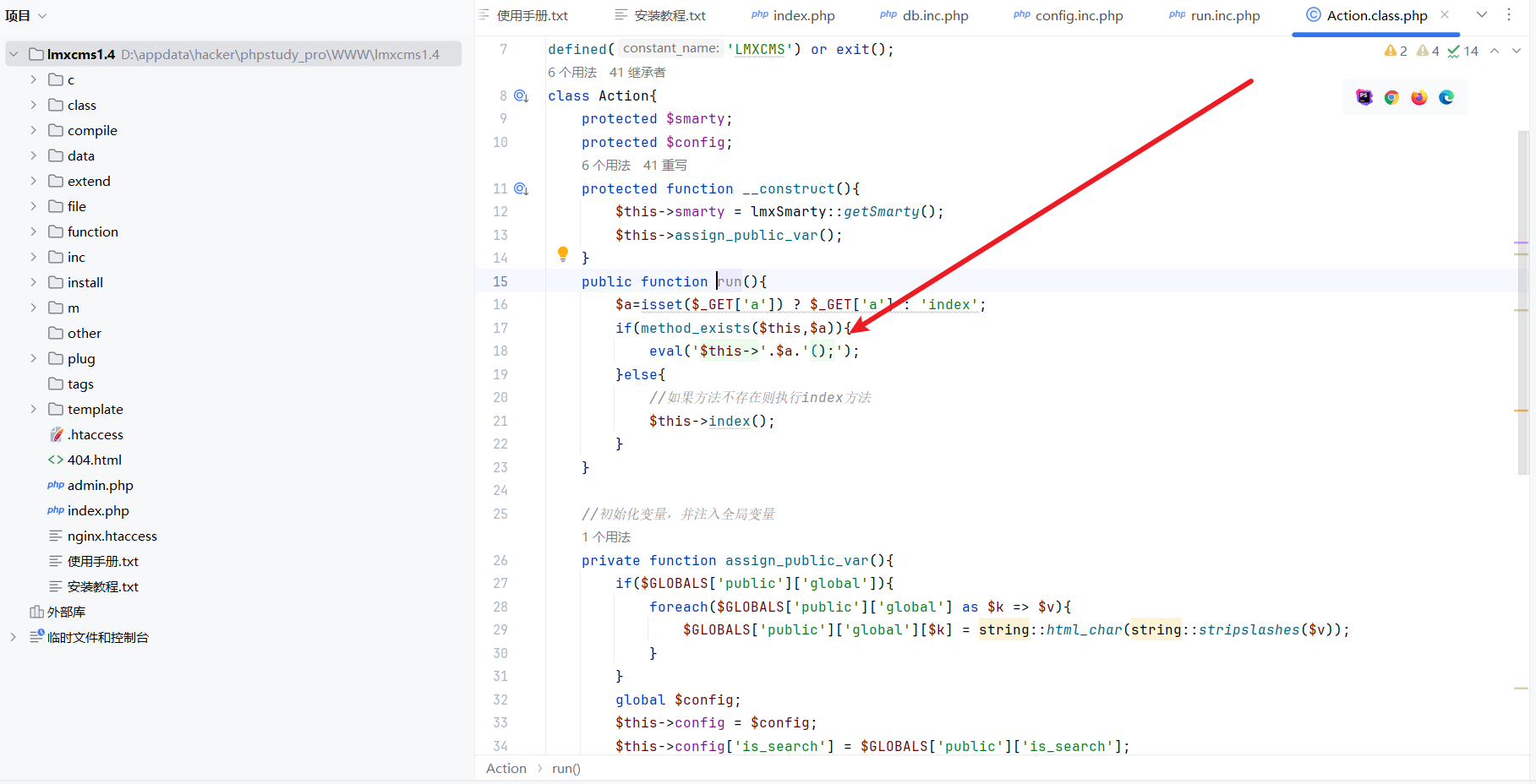Click the yellow lightbulb quick-fix icon
1536x784 pixels.
click(563, 253)
